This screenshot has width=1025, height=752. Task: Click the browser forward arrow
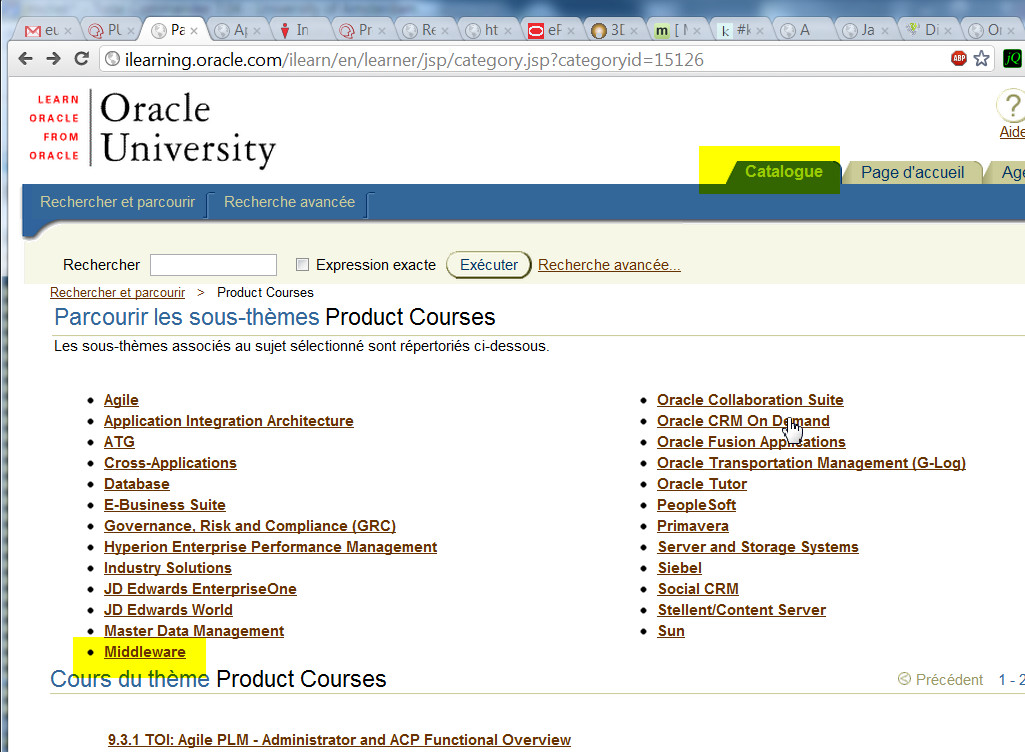pyautogui.click(x=54, y=59)
